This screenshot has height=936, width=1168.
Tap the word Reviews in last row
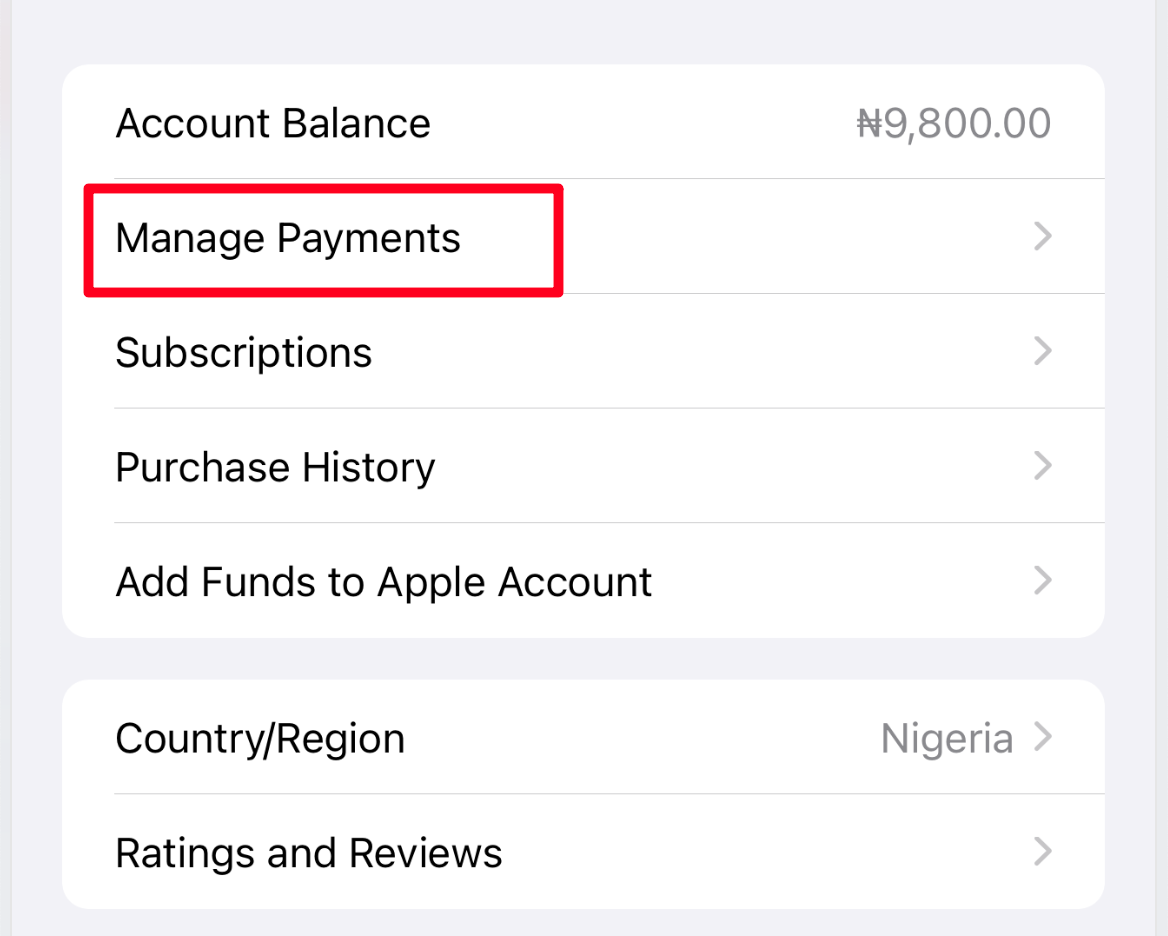pos(425,853)
